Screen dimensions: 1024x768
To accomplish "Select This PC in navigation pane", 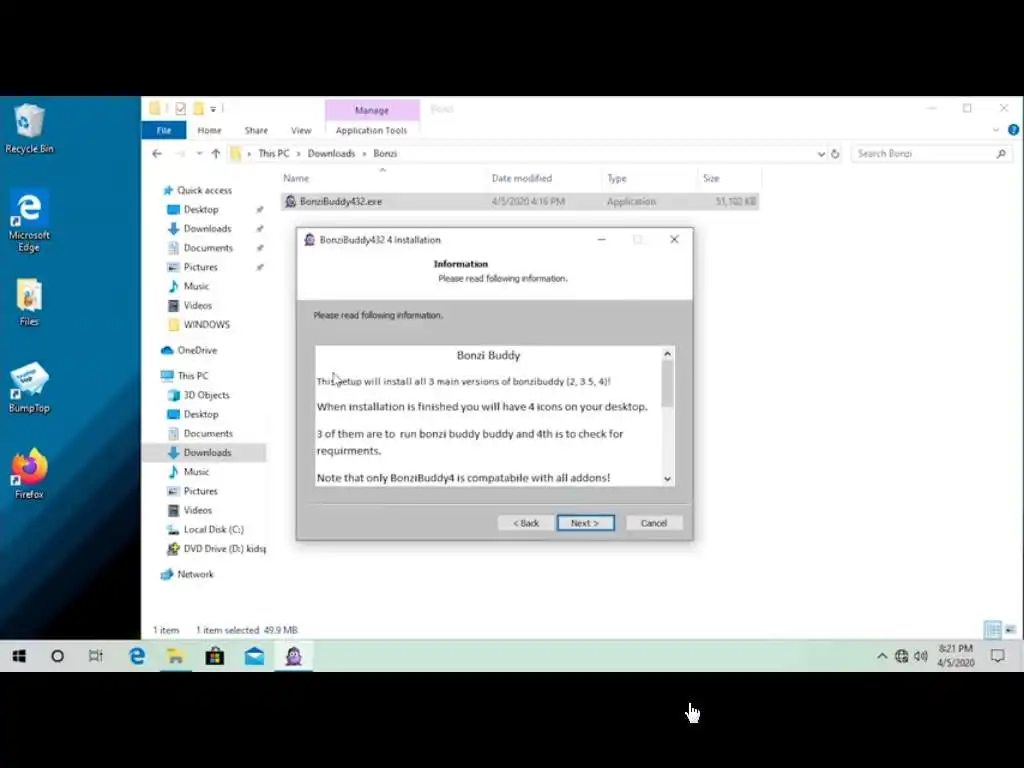I will pos(193,376).
